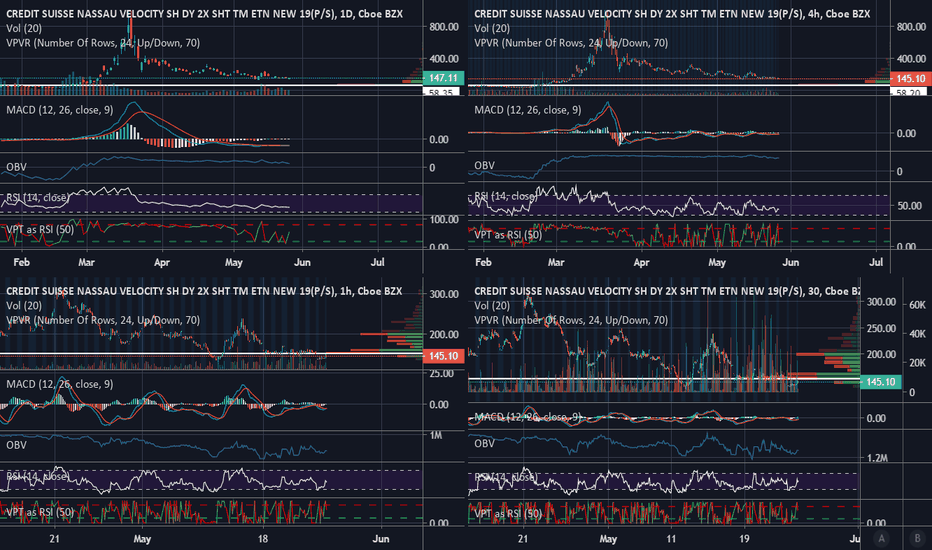Click the Vol (20) legend on the 1D chart
The height and width of the screenshot is (550, 932).
[24, 28]
